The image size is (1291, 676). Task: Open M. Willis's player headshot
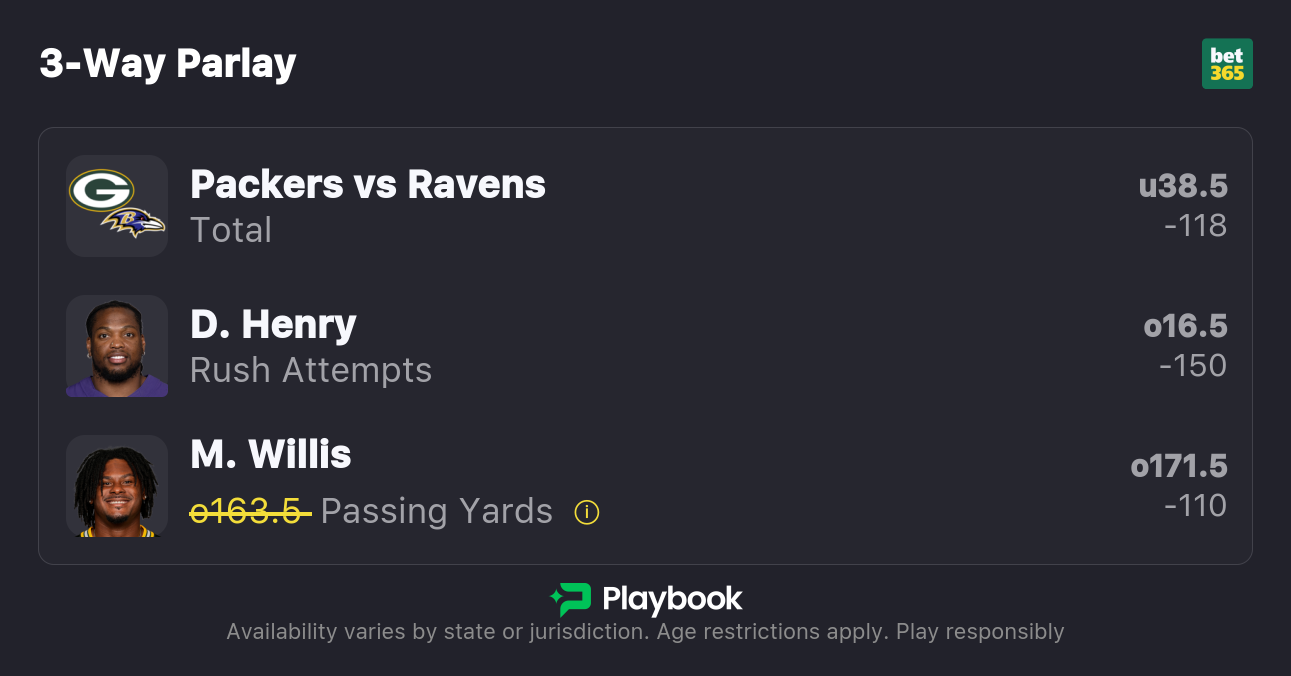click(117, 486)
